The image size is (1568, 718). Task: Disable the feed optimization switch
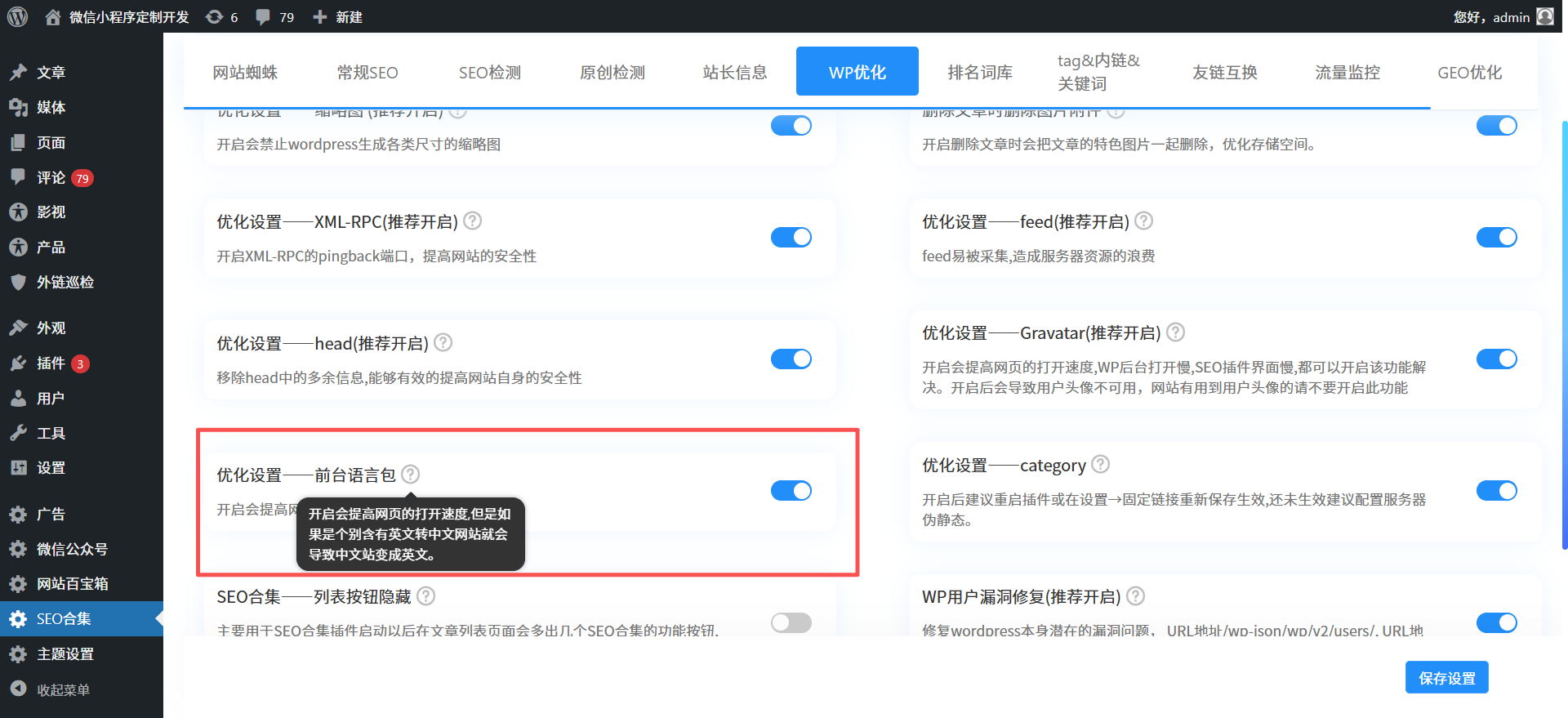pyautogui.click(x=1497, y=237)
